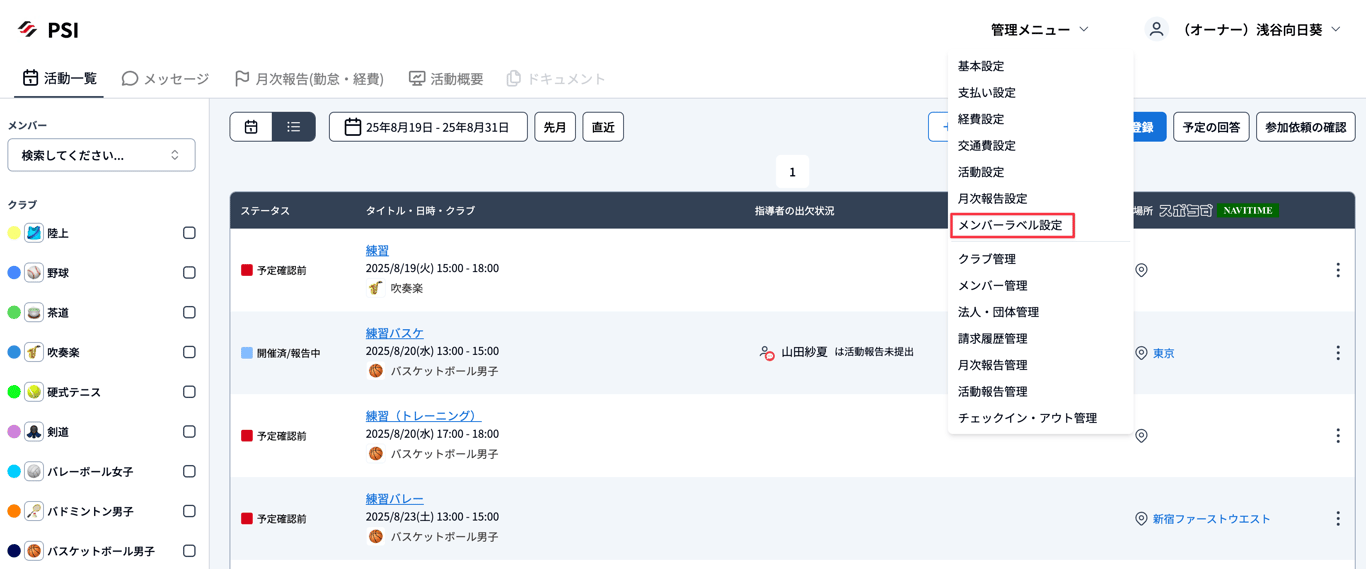The image size is (1366, 569).
Task: Open three-dot menu for 練習バレー row
Action: [1337, 519]
